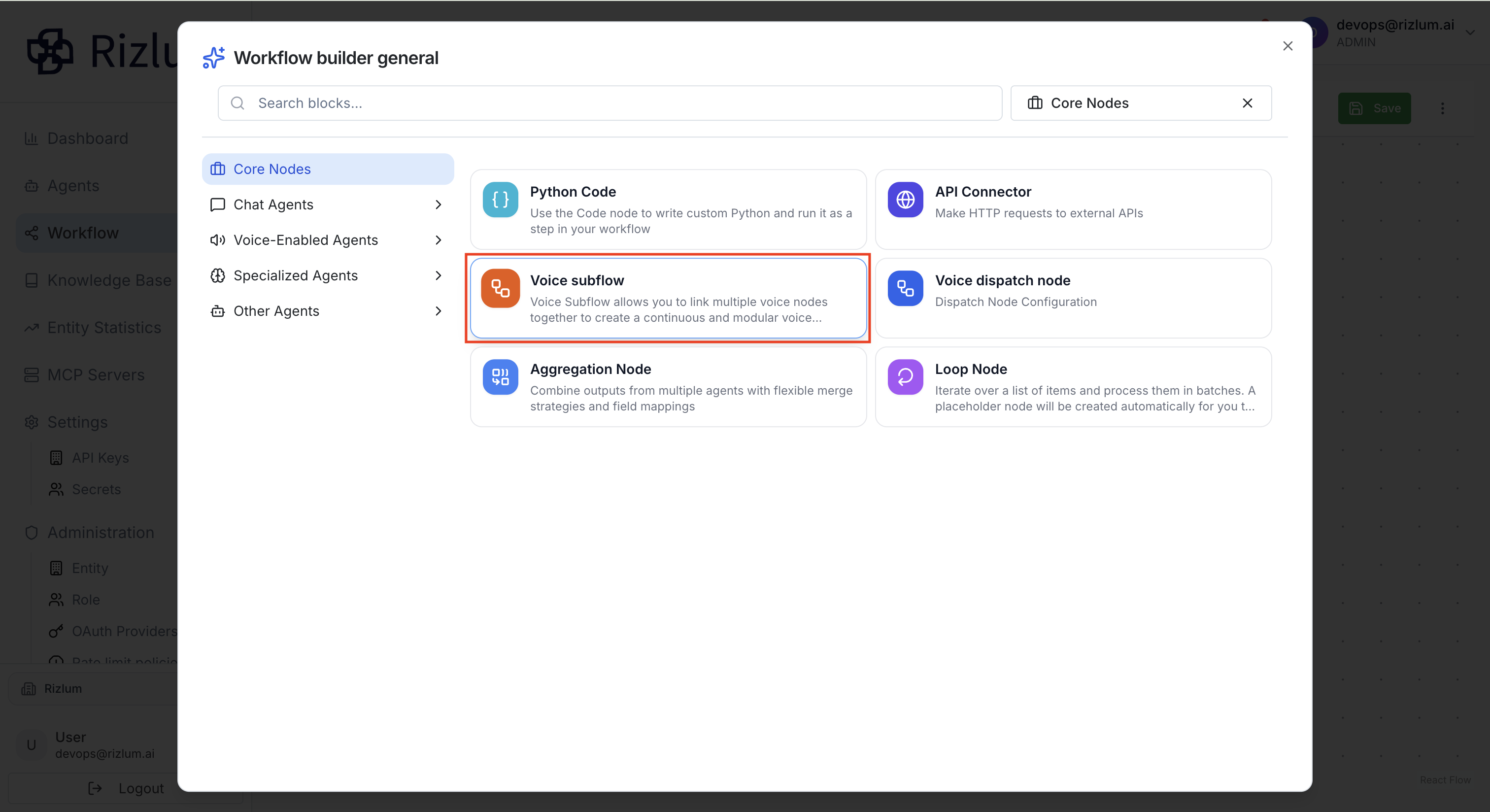Click the Python Code block icon

pyautogui.click(x=500, y=200)
